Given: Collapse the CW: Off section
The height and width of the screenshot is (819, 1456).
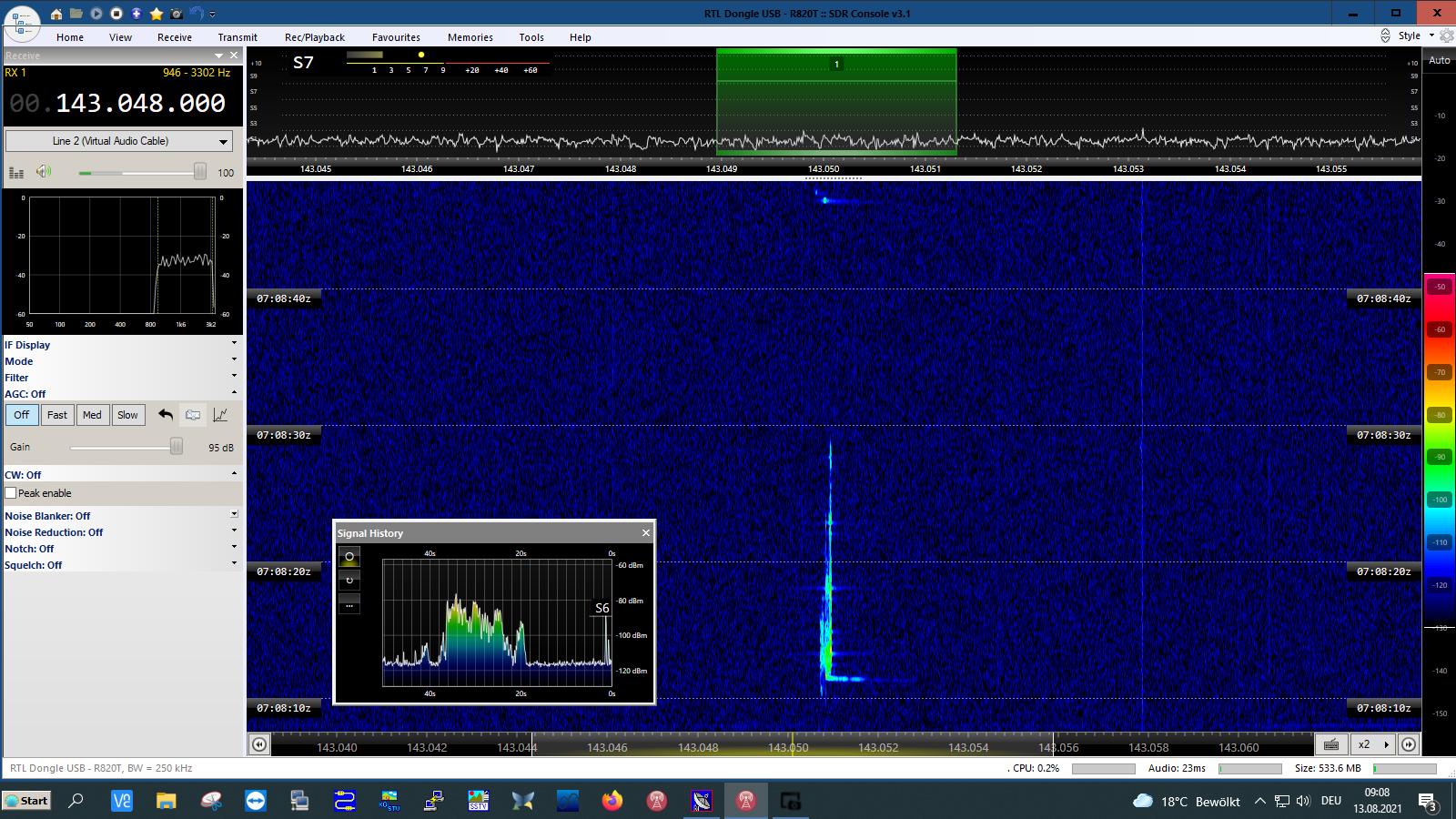Looking at the screenshot, I should (x=122, y=475).
